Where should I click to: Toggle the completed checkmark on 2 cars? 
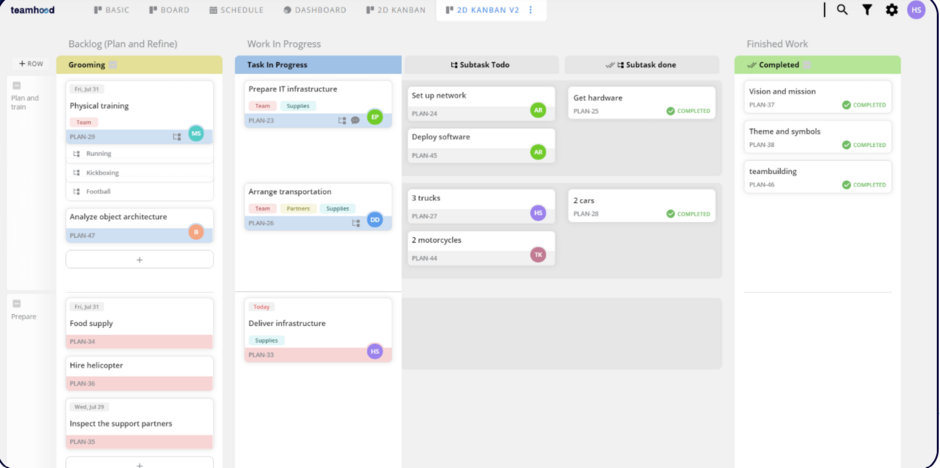point(671,214)
